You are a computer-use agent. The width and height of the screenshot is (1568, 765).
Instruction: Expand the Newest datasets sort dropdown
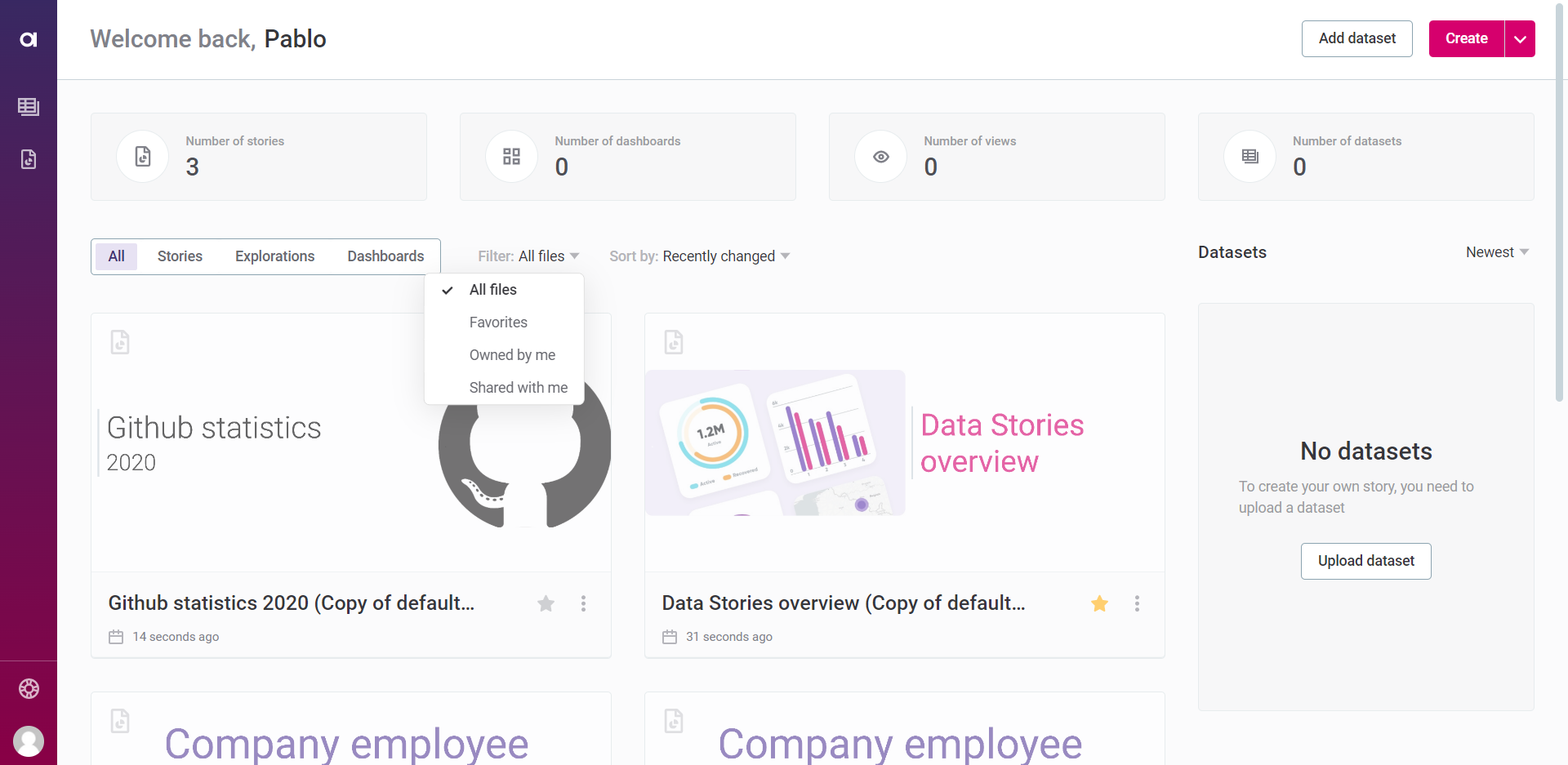click(1497, 251)
